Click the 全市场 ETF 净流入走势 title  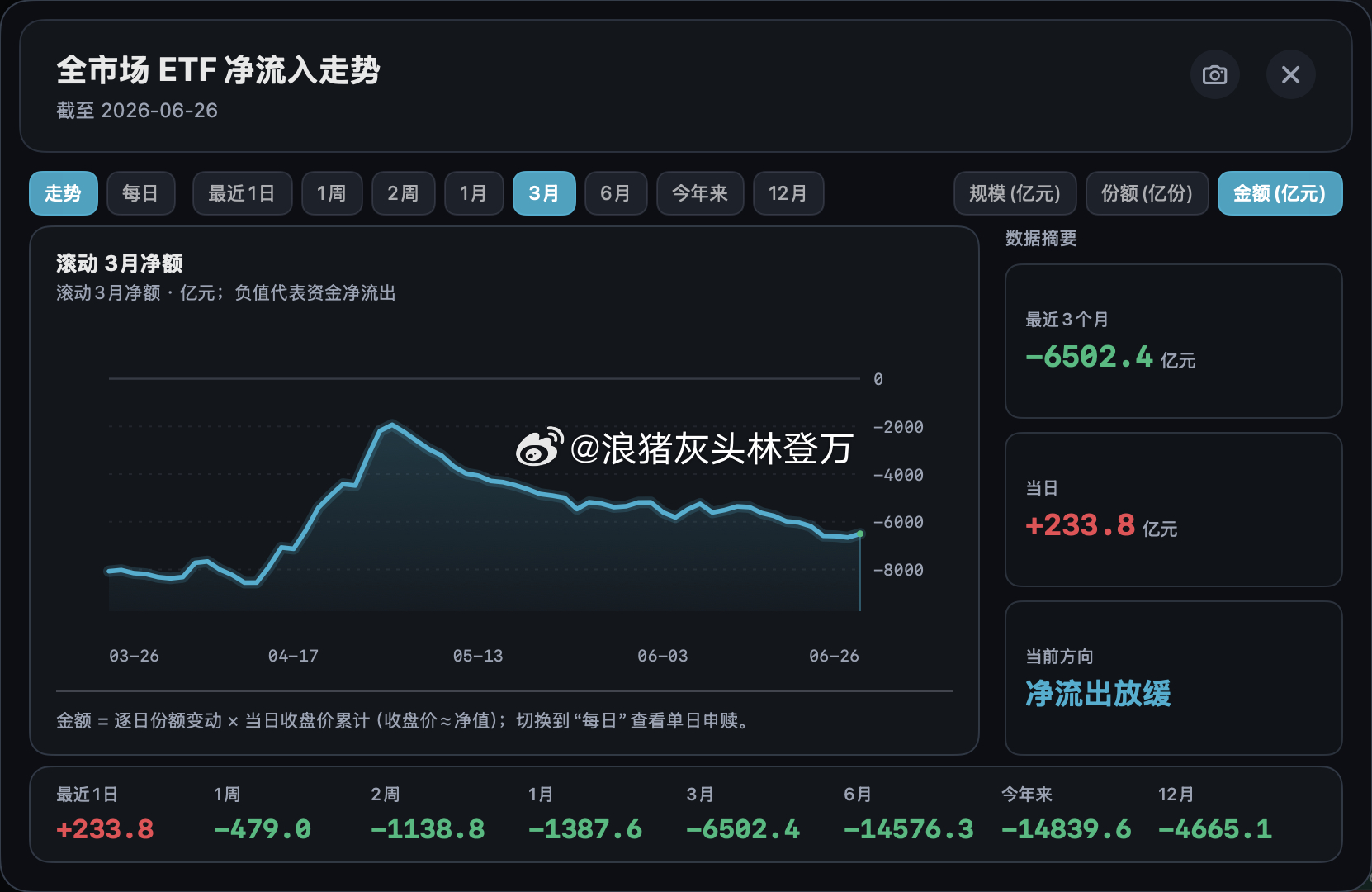point(219,70)
